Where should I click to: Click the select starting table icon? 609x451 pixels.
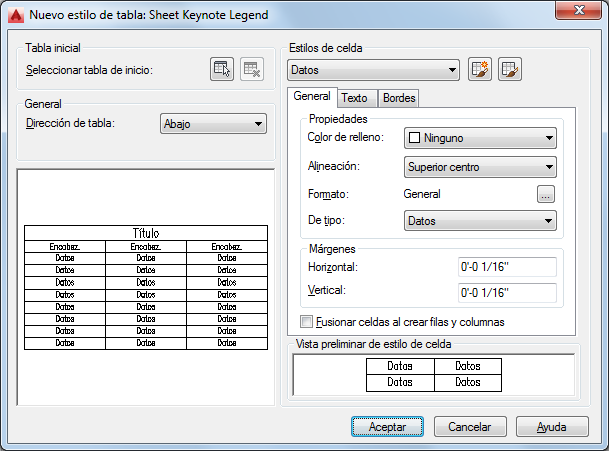pos(222,69)
